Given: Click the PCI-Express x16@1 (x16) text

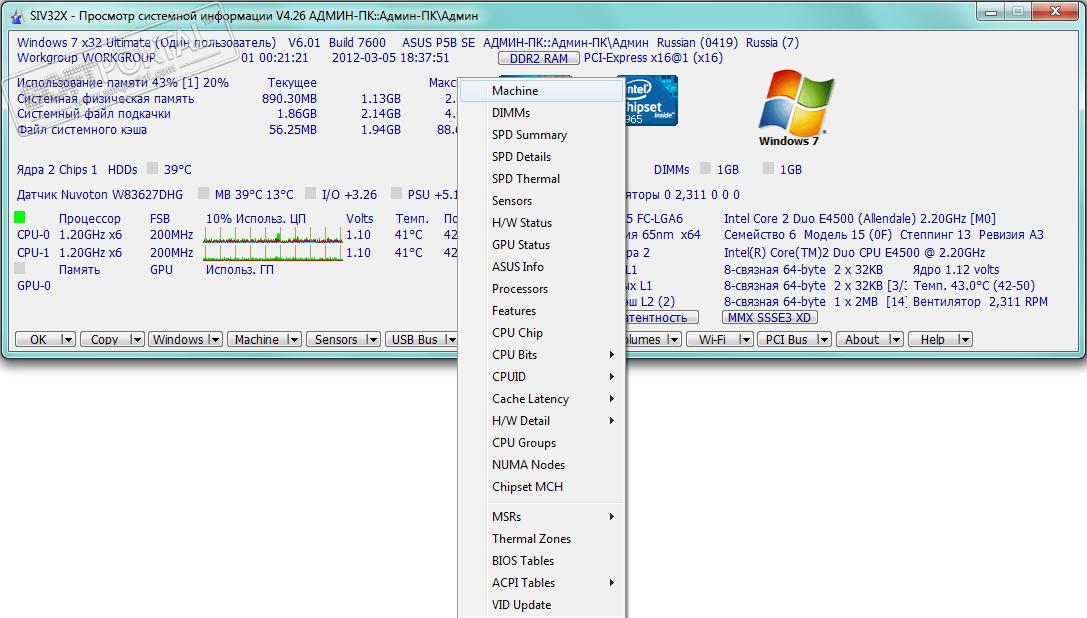Looking at the screenshot, I should click(653, 58).
